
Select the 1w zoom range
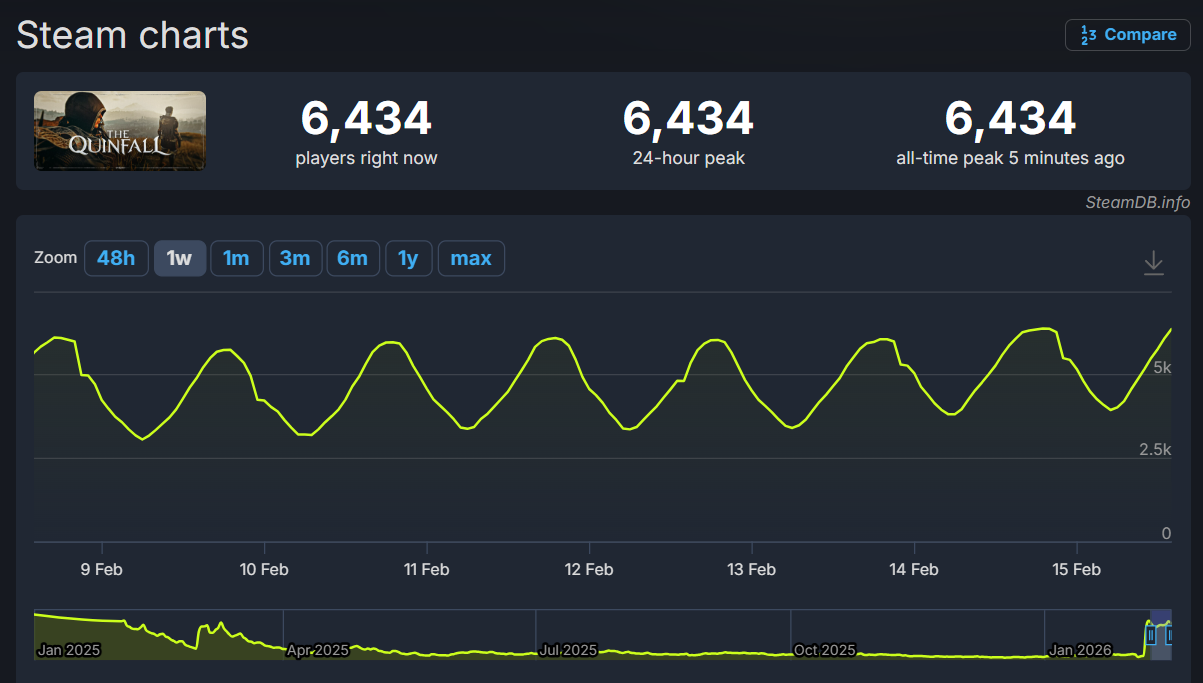[x=179, y=259]
